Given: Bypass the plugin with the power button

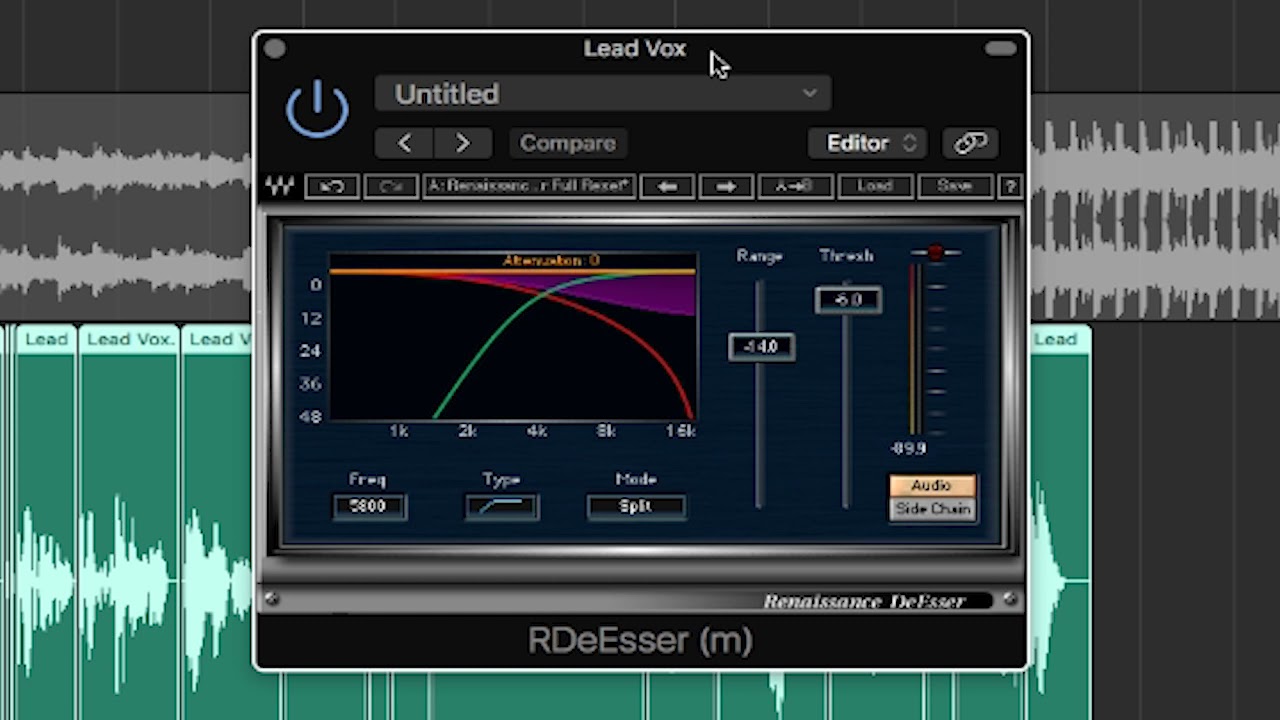Looking at the screenshot, I should tap(317, 109).
